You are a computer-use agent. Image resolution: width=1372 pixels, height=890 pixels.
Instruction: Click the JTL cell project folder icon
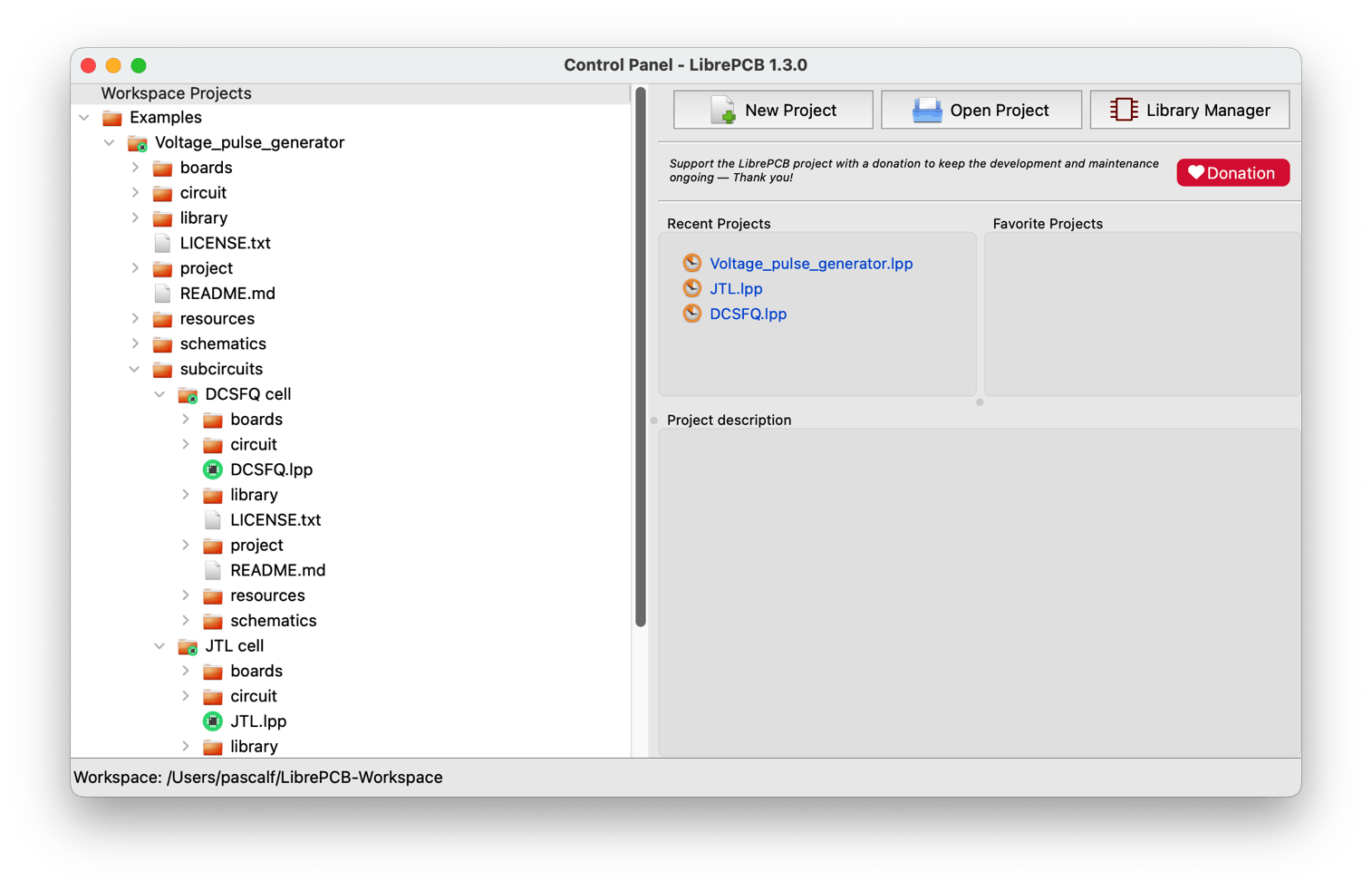coord(188,646)
